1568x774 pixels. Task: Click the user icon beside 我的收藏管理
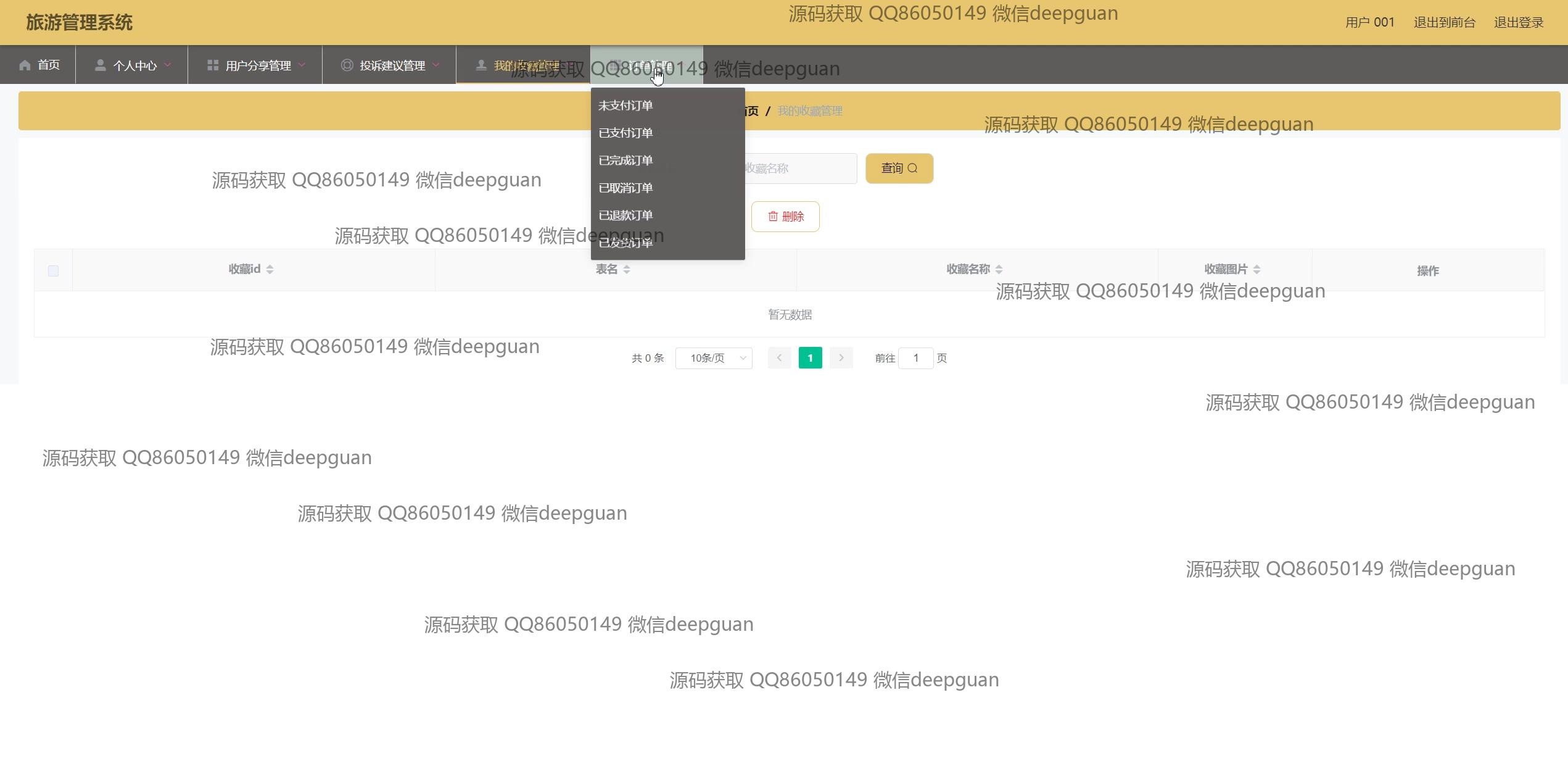click(481, 65)
